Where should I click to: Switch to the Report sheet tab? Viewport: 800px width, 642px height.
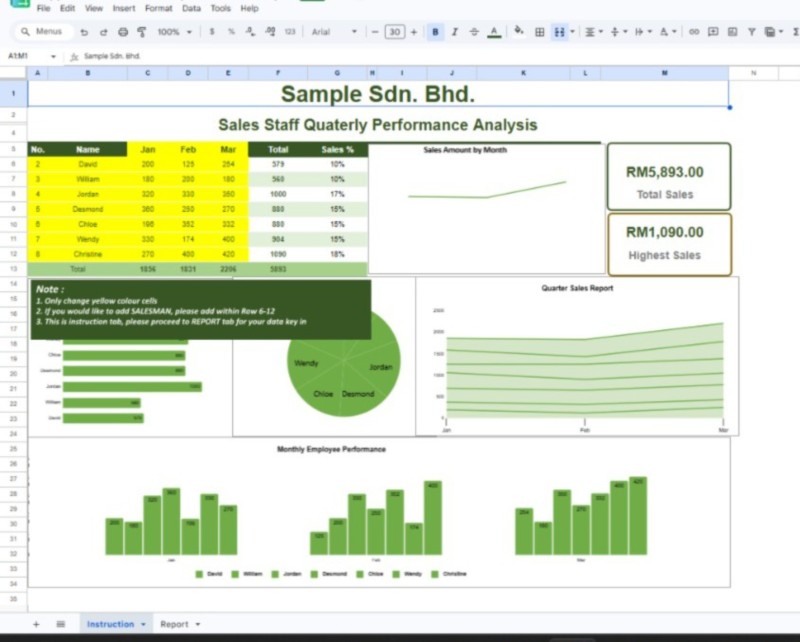(174, 624)
